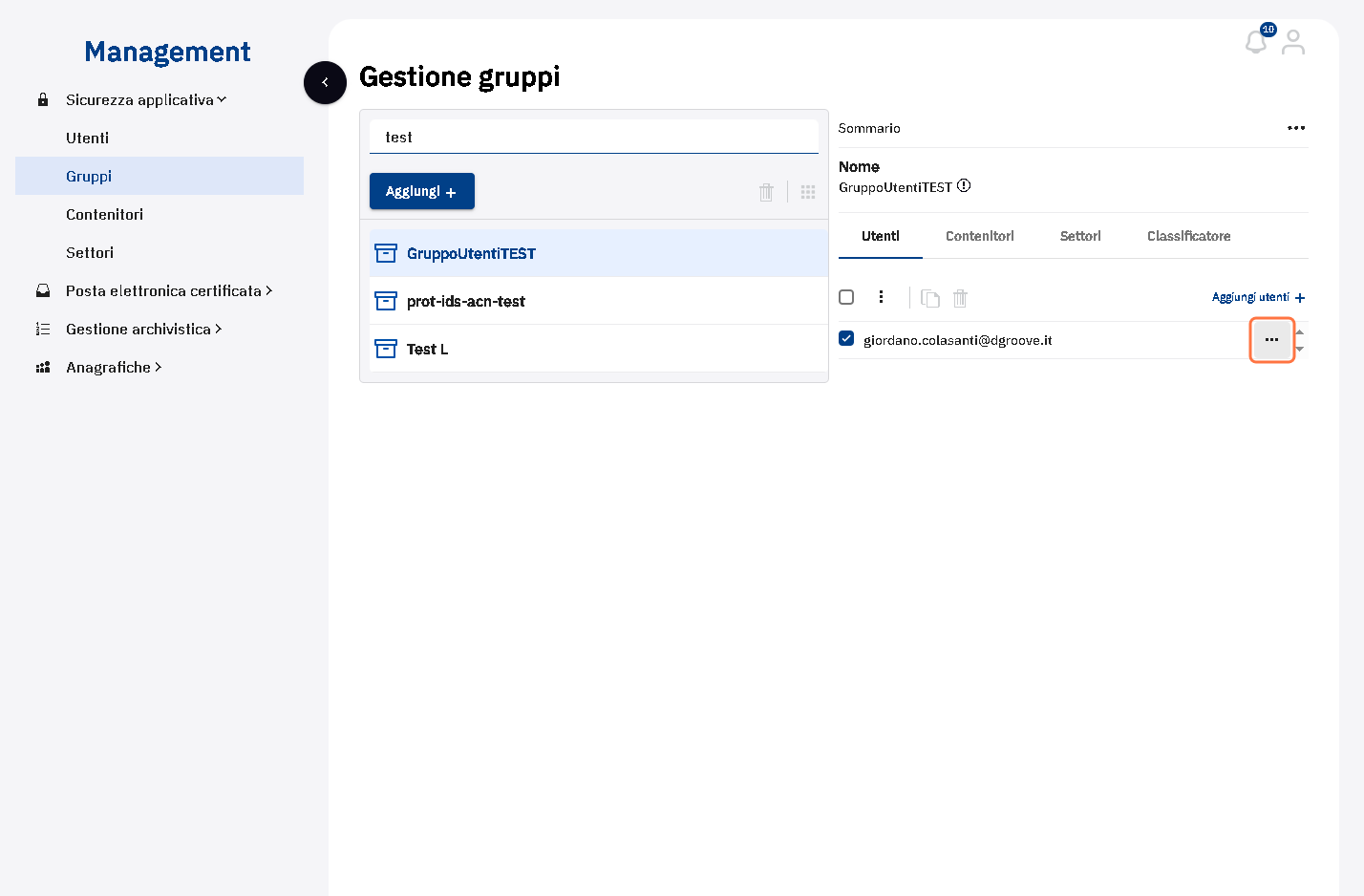Click the Aggiungi utenti link
This screenshot has height=896, width=1364.
point(1258,297)
